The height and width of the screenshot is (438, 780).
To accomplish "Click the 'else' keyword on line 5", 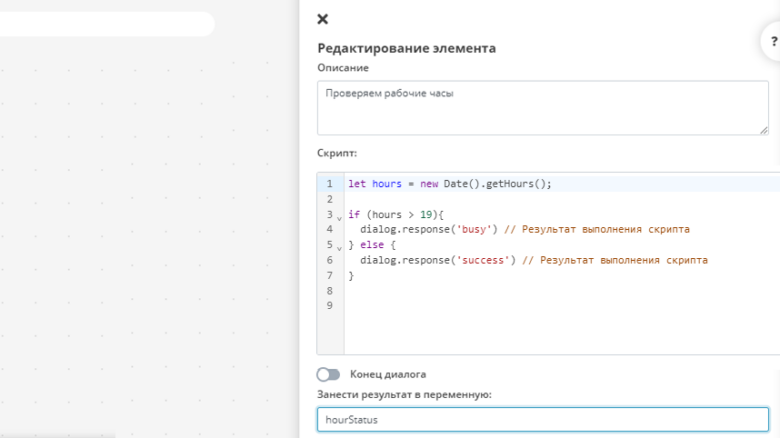I will (372, 245).
